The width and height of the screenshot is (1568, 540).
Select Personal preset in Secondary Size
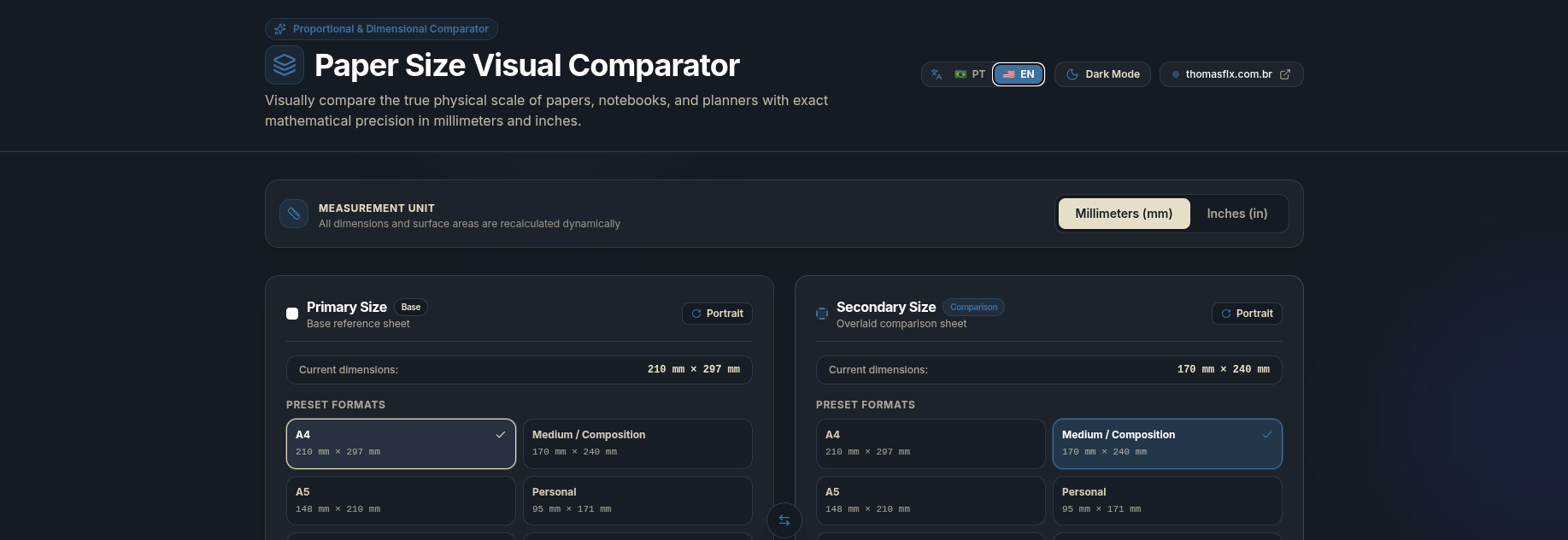click(1167, 501)
